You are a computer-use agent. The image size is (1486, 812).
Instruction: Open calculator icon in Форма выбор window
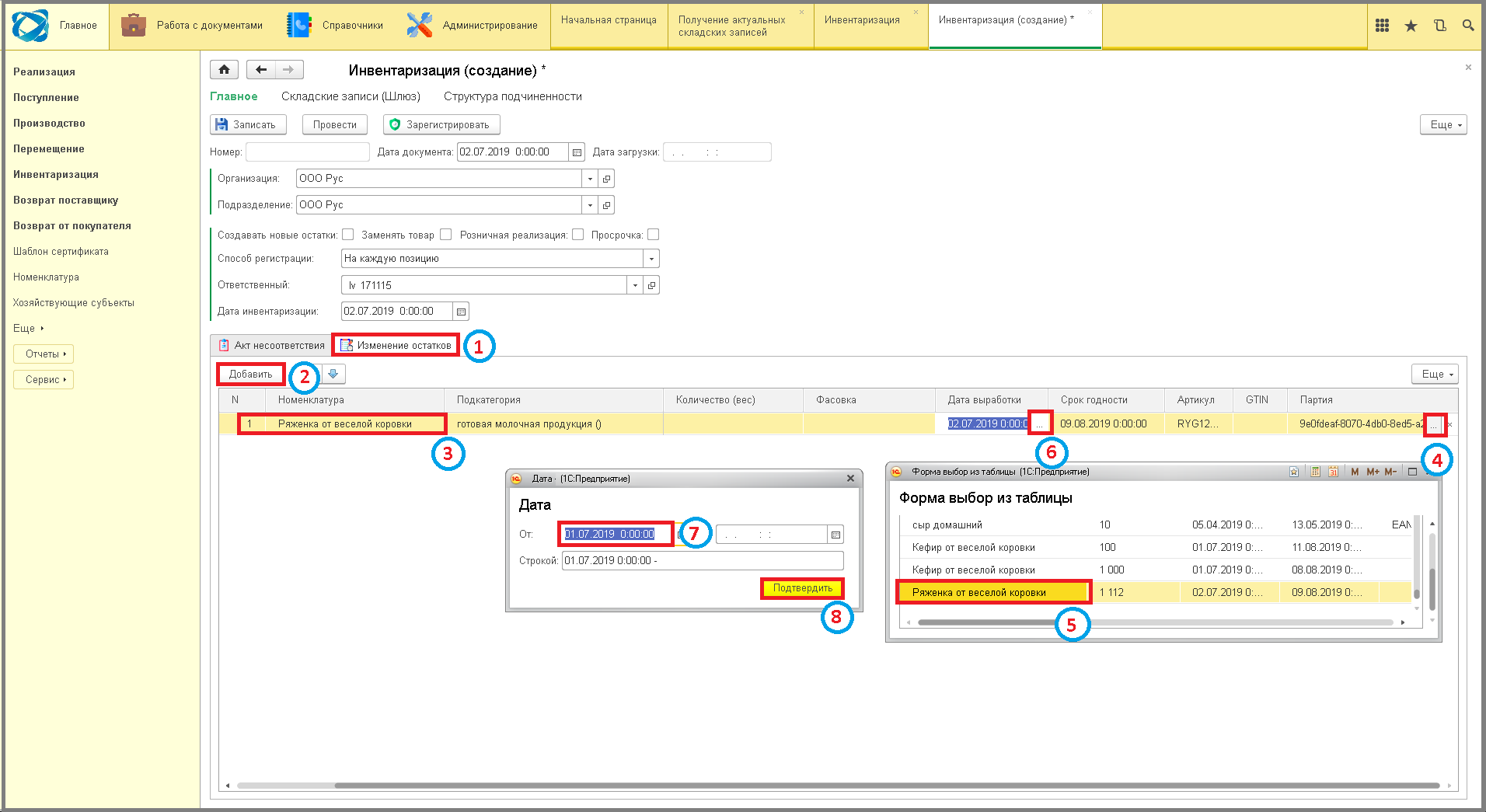(1315, 472)
